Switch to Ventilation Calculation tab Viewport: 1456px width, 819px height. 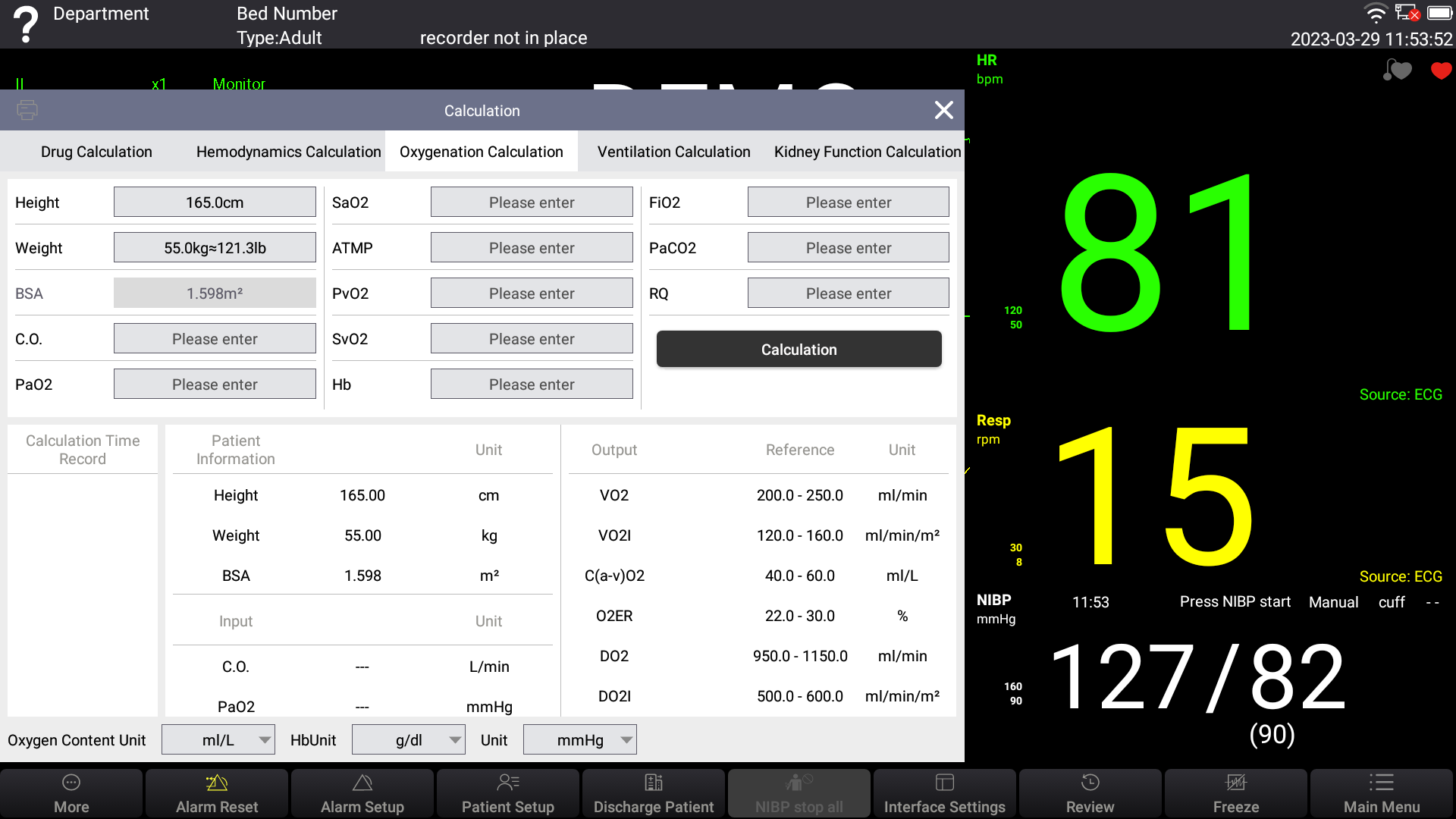point(673,152)
